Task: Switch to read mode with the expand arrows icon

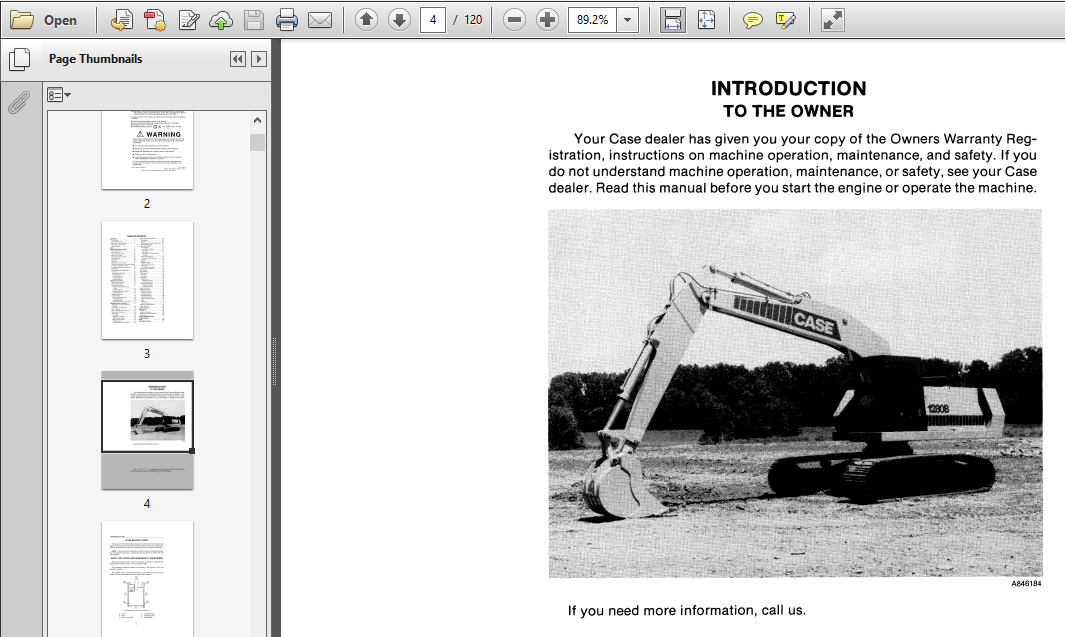Action: click(832, 20)
